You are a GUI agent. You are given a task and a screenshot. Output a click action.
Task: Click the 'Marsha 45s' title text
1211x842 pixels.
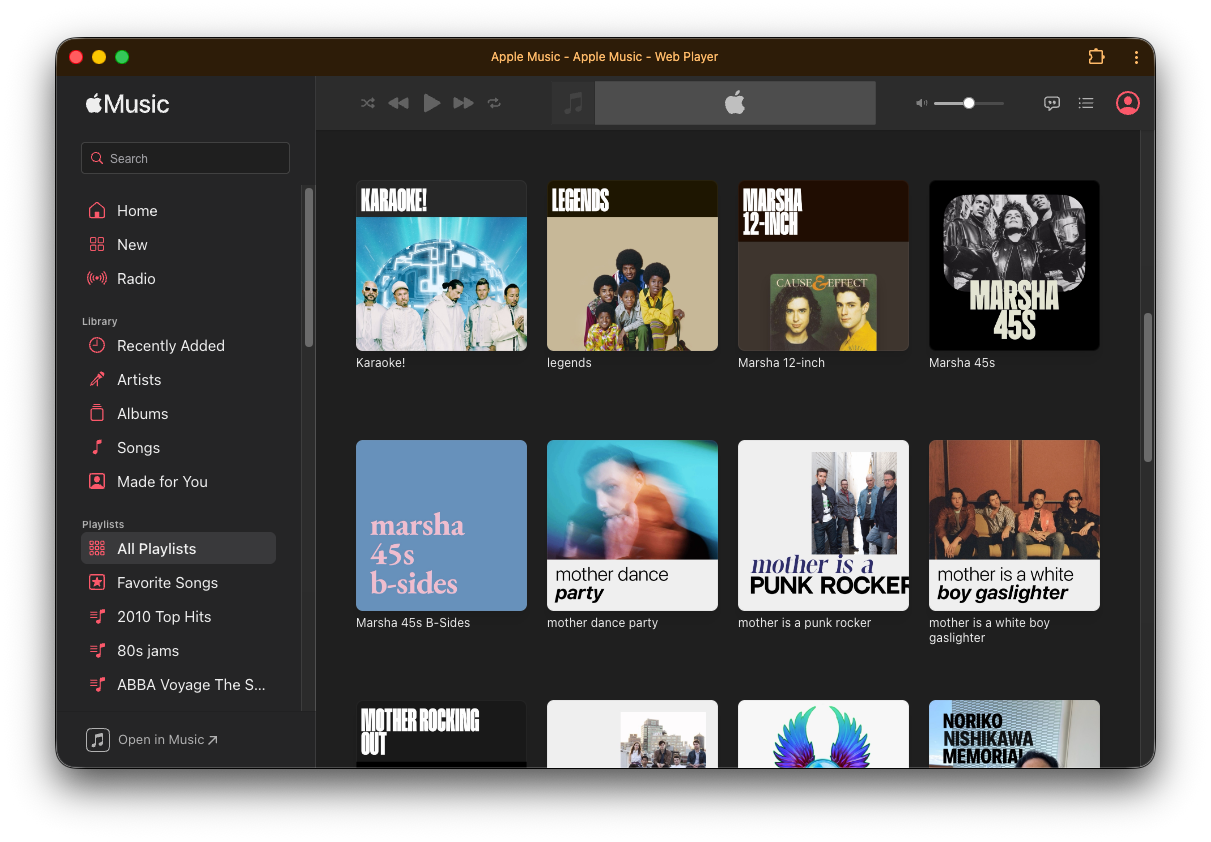coord(962,363)
